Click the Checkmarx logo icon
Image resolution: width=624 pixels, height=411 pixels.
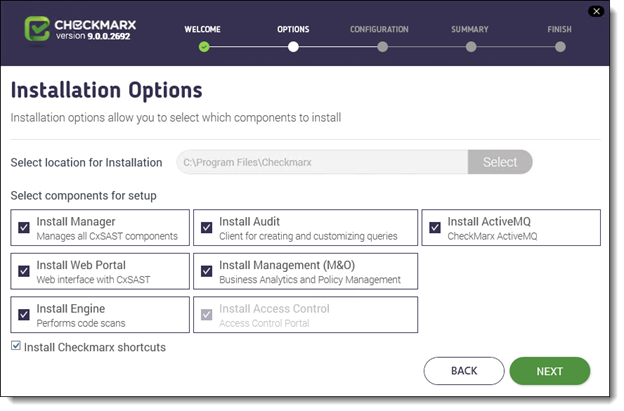[37, 29]
